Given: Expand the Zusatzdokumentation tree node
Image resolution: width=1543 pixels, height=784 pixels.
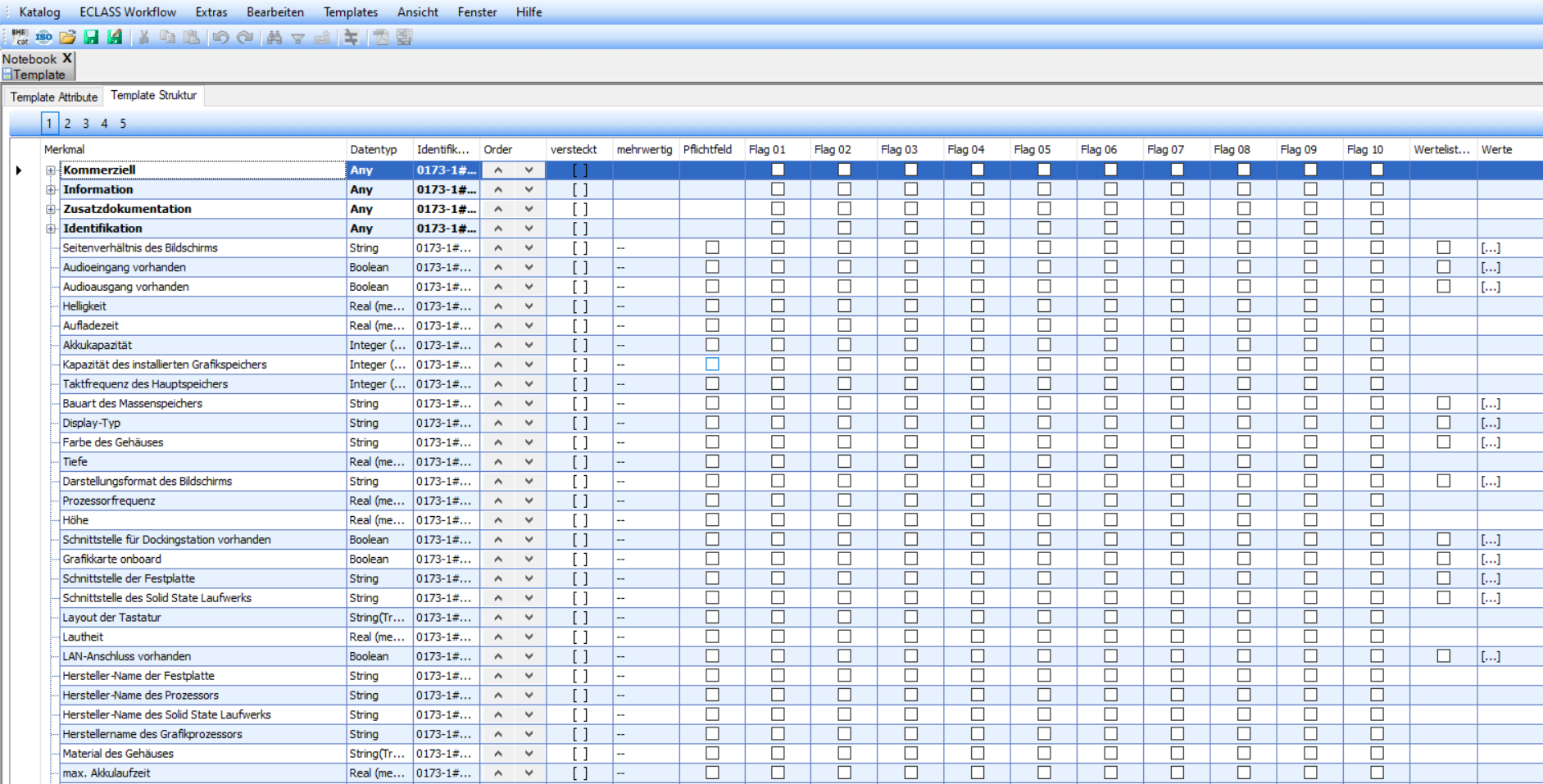Looking at the screenshot, I should (x=51, y=209).
